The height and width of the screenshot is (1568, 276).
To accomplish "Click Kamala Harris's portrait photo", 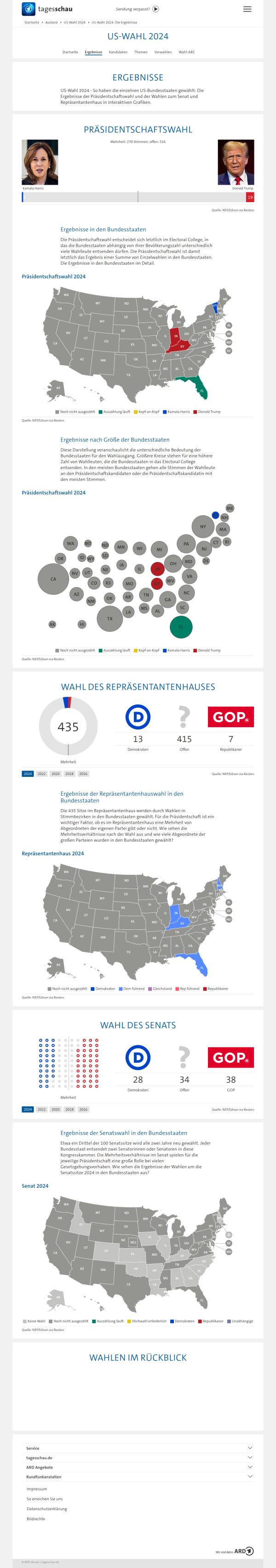I will tap(40, 162).
